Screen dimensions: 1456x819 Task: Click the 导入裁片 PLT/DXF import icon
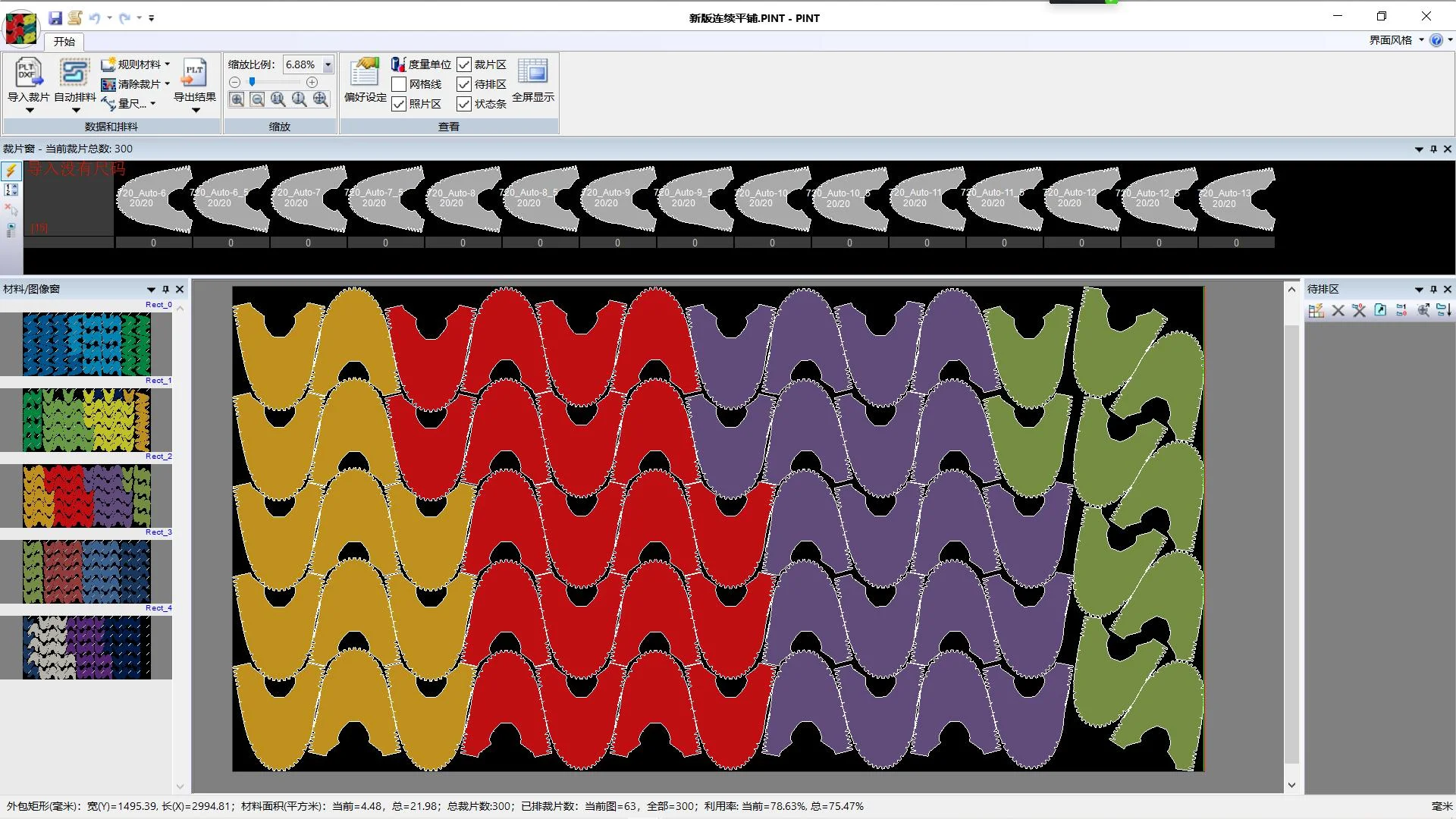tap(28, 74)
